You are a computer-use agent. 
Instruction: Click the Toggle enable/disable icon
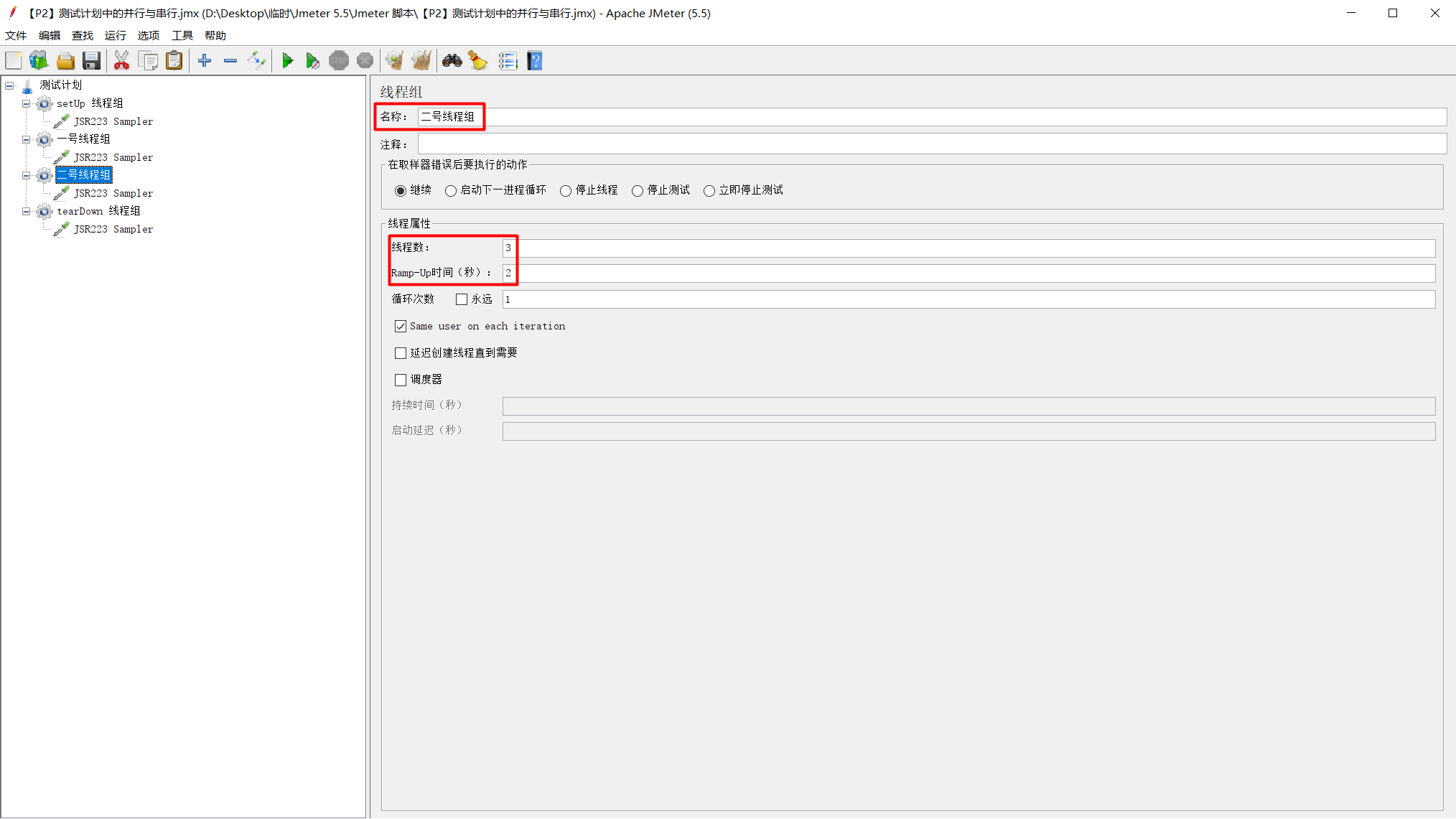pos(256,61)
